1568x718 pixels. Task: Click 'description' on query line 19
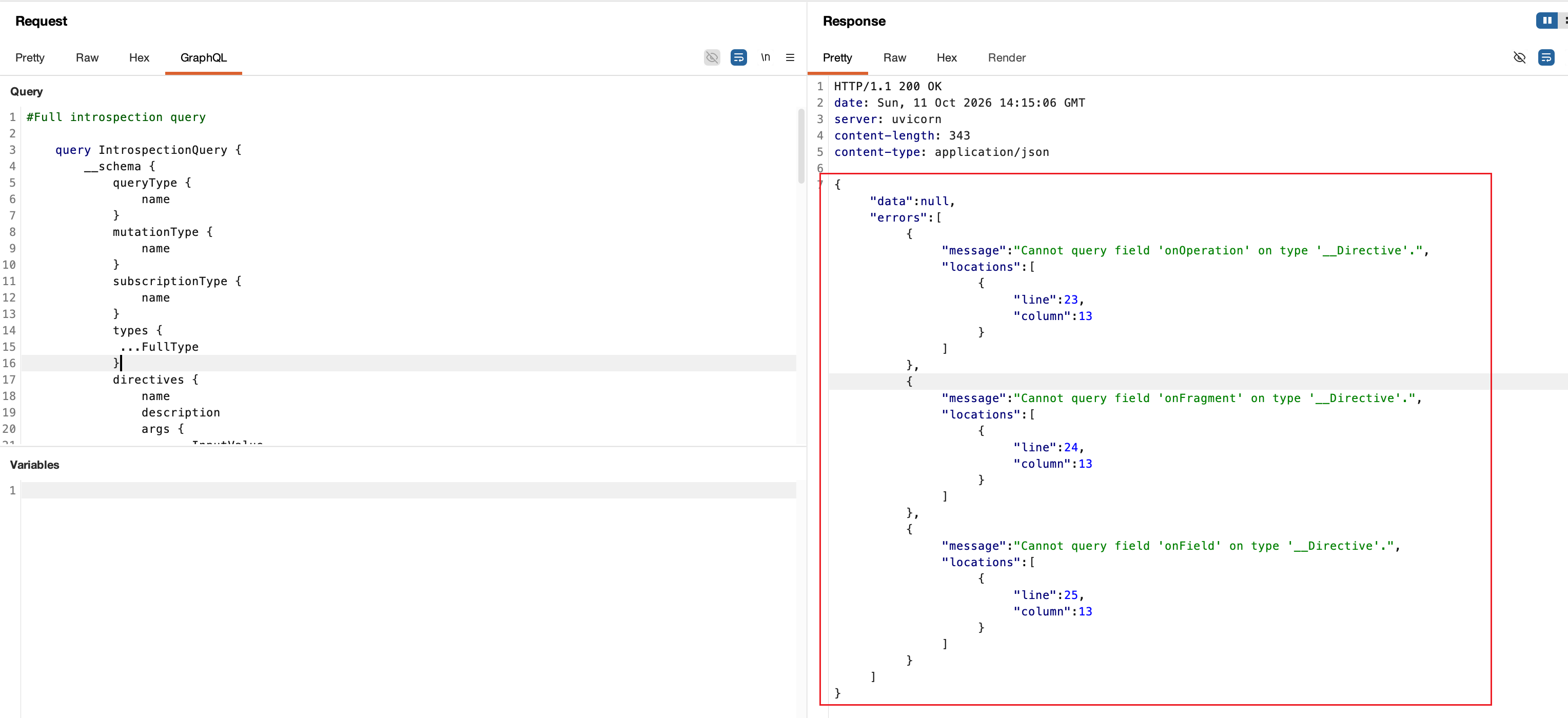[x=181, y=412]
